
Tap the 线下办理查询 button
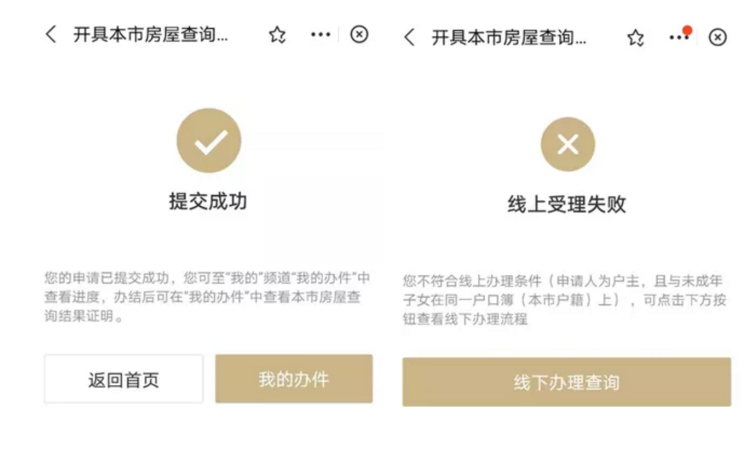click(x=566, y=382)
